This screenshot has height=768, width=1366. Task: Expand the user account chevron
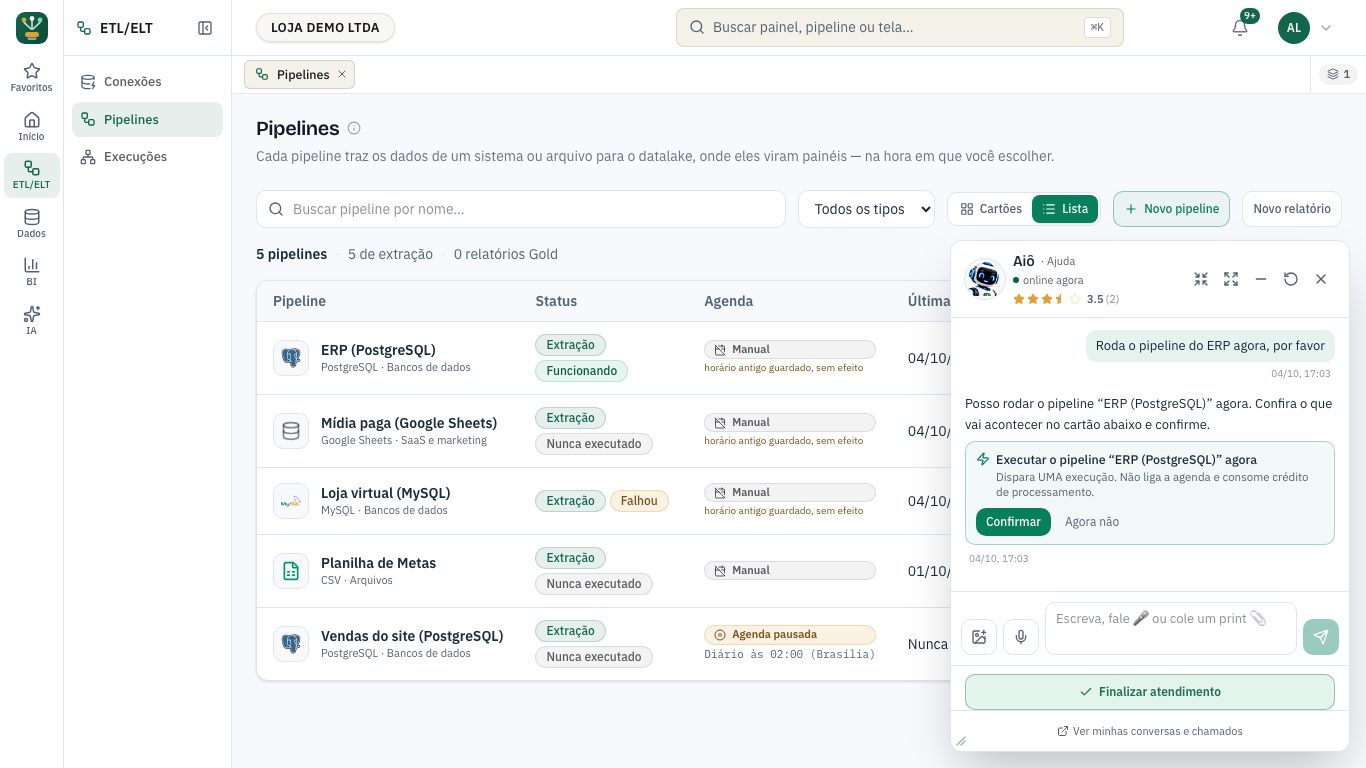click(1326, 28)
